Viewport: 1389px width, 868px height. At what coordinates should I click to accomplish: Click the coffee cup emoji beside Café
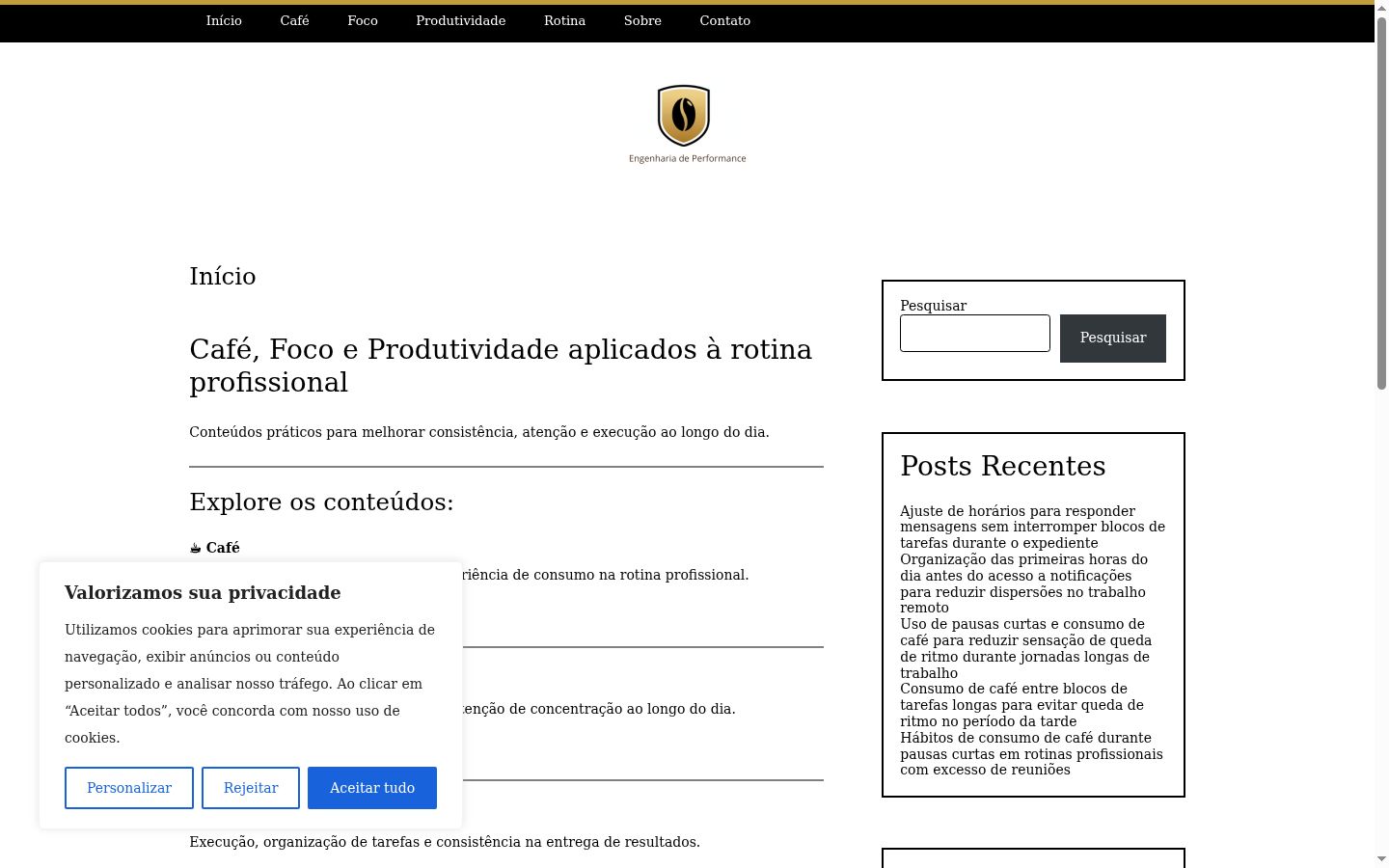point(195,548)
